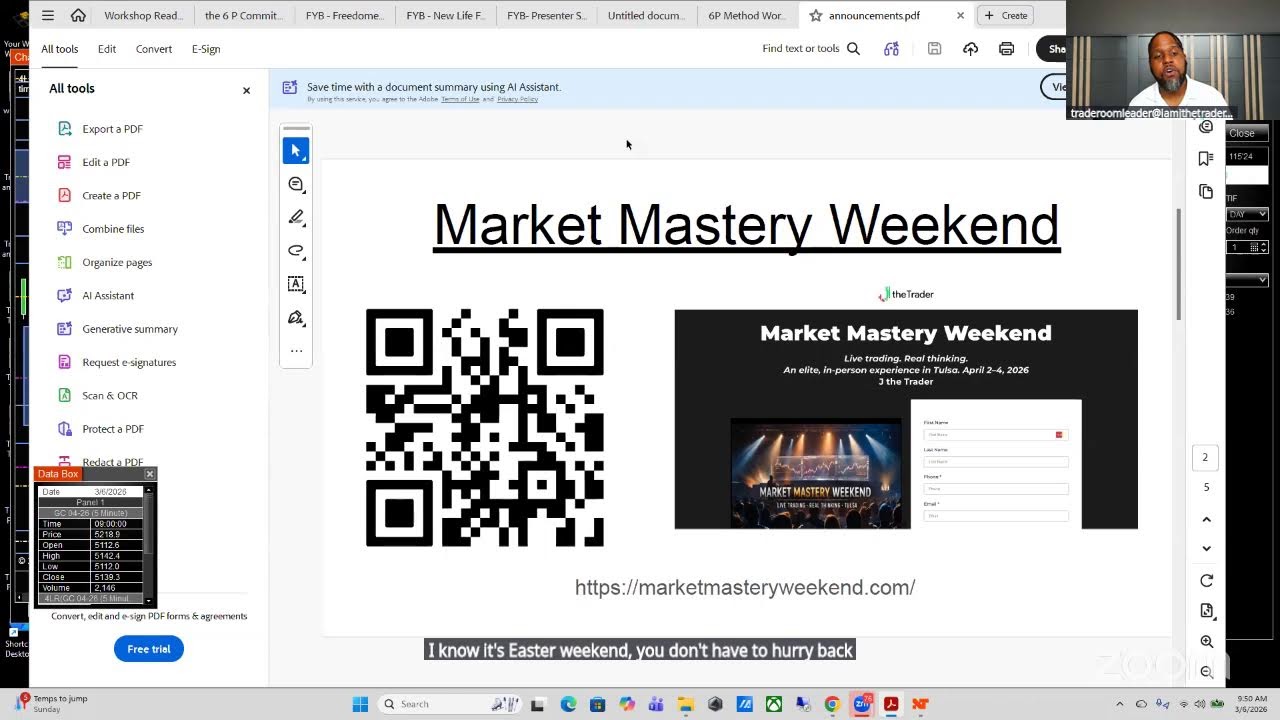Switch to the 6 P Commit... tab
This screenshot has width=1280, height=720.
tap(243, 15)
